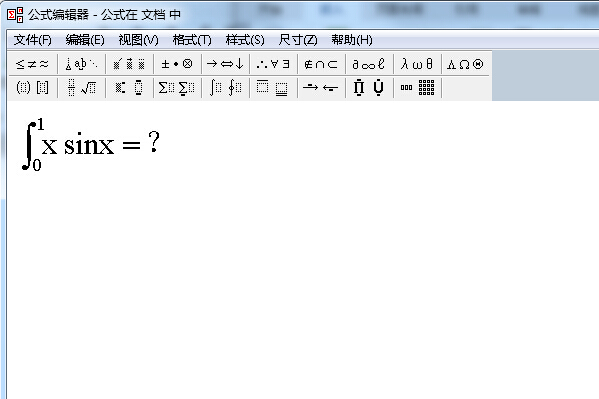Viewport: 599px width, 399px height.
Task: Open subscript and superscript templates palette
Action: click(130, 88)
